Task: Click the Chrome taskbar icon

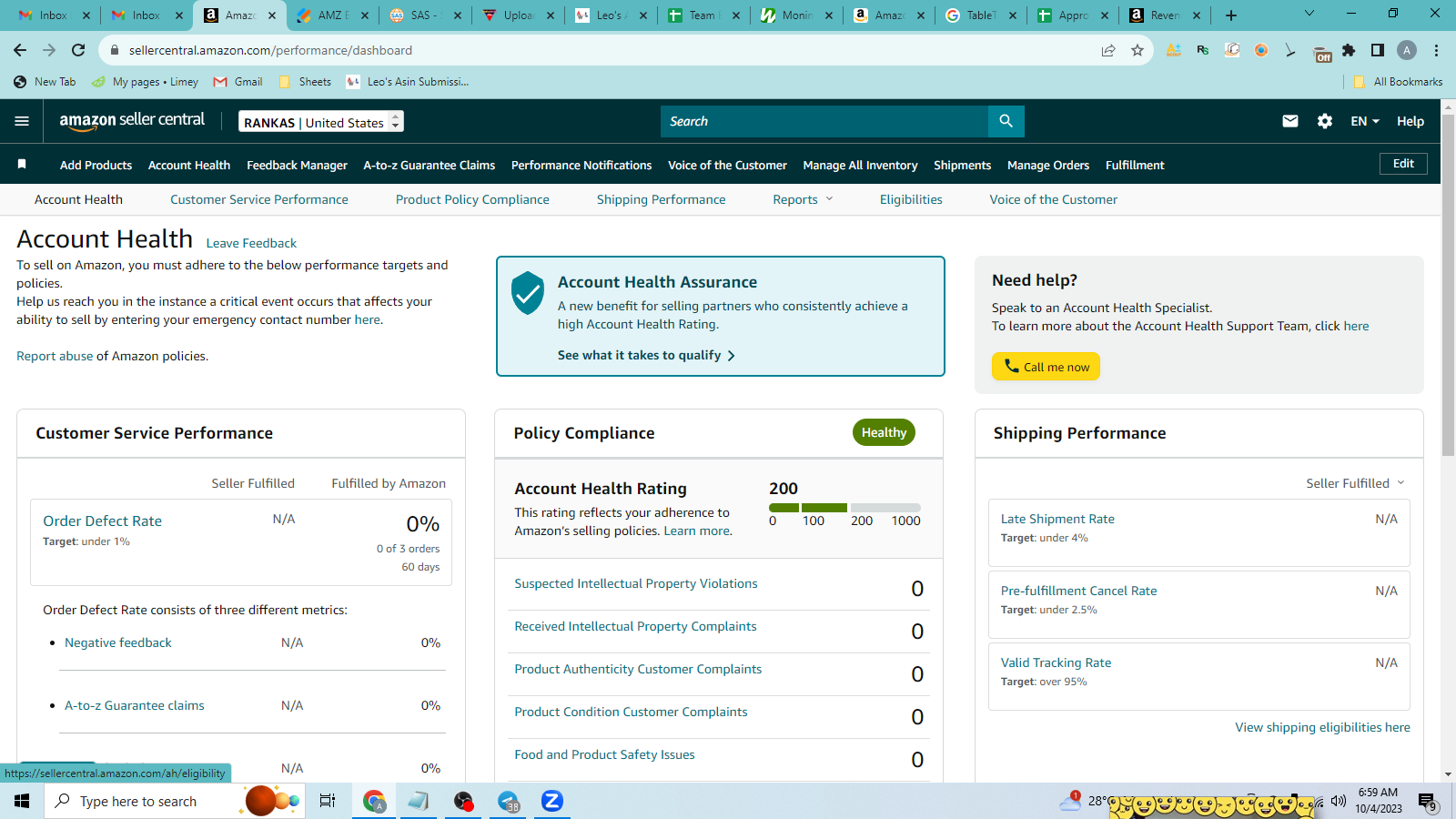Action: pyautogui.click(x=374, y=801)
